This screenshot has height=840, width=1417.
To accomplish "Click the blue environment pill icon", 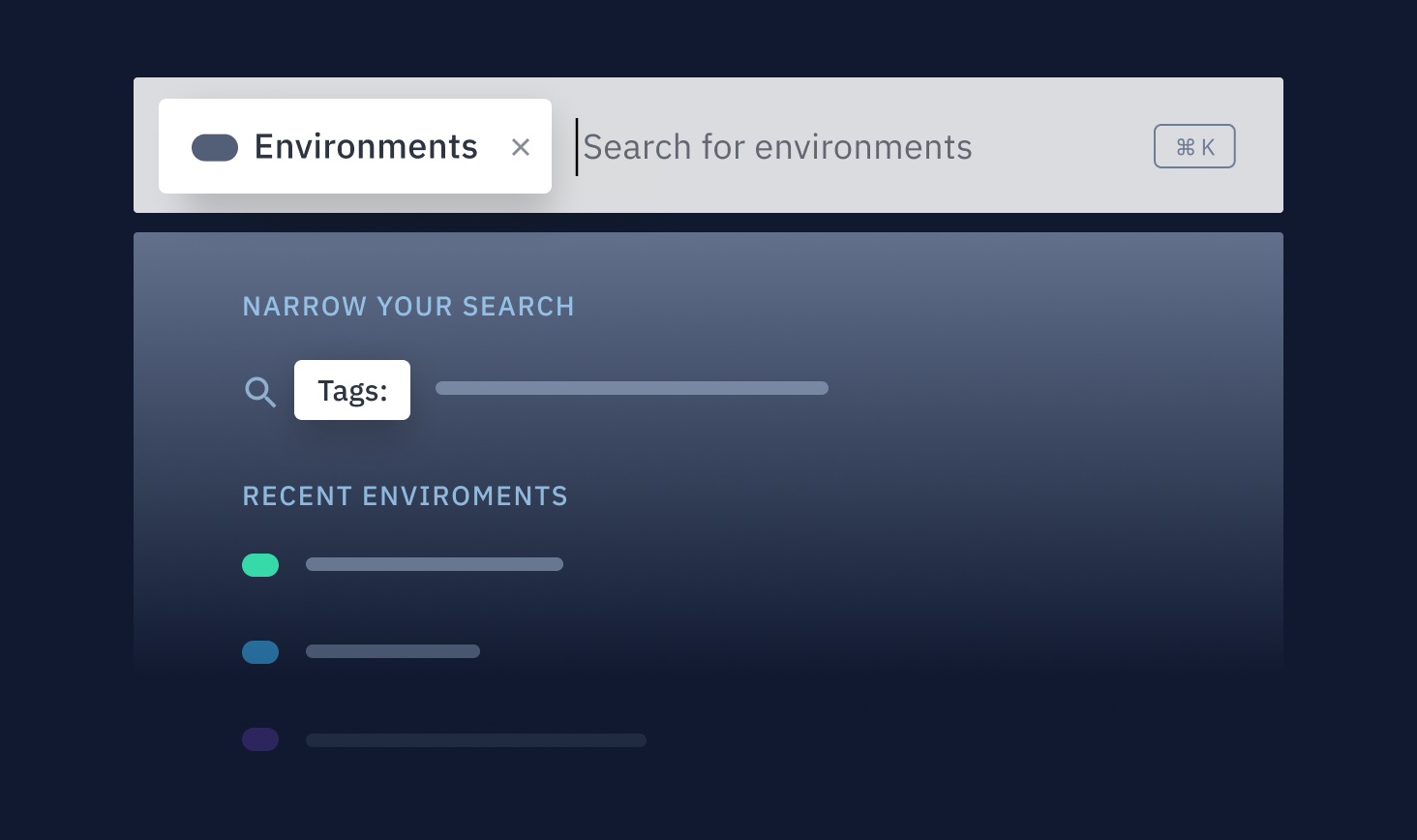I will point(260,652).
